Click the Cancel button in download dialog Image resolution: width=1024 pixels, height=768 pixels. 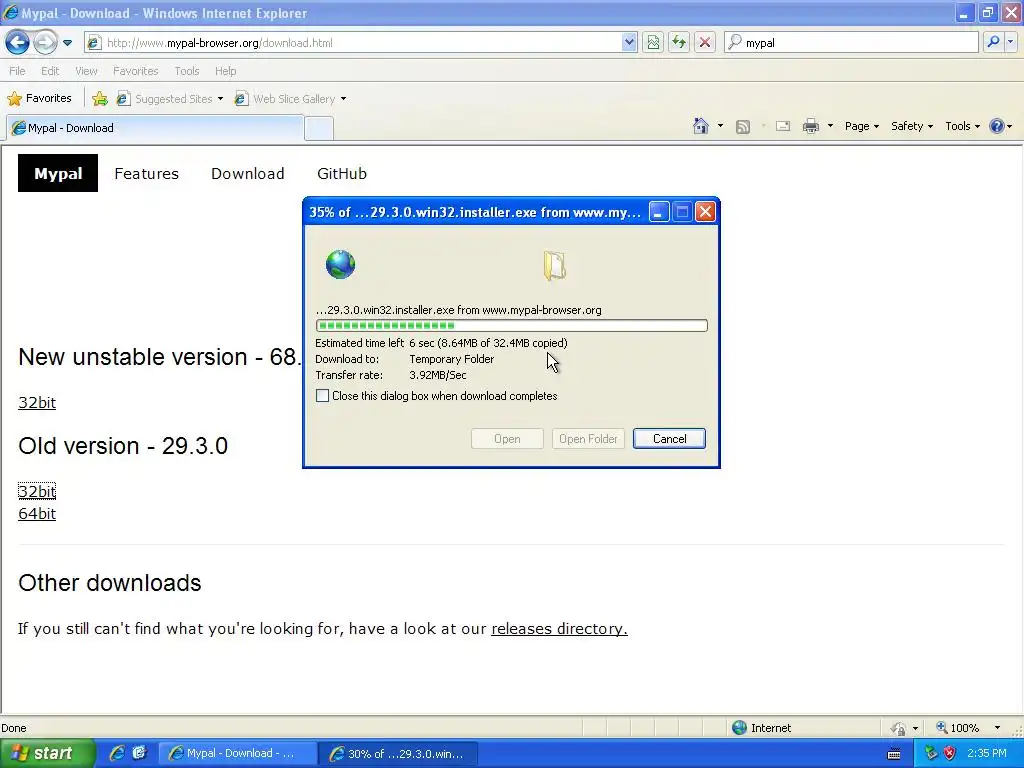point(669,439)
